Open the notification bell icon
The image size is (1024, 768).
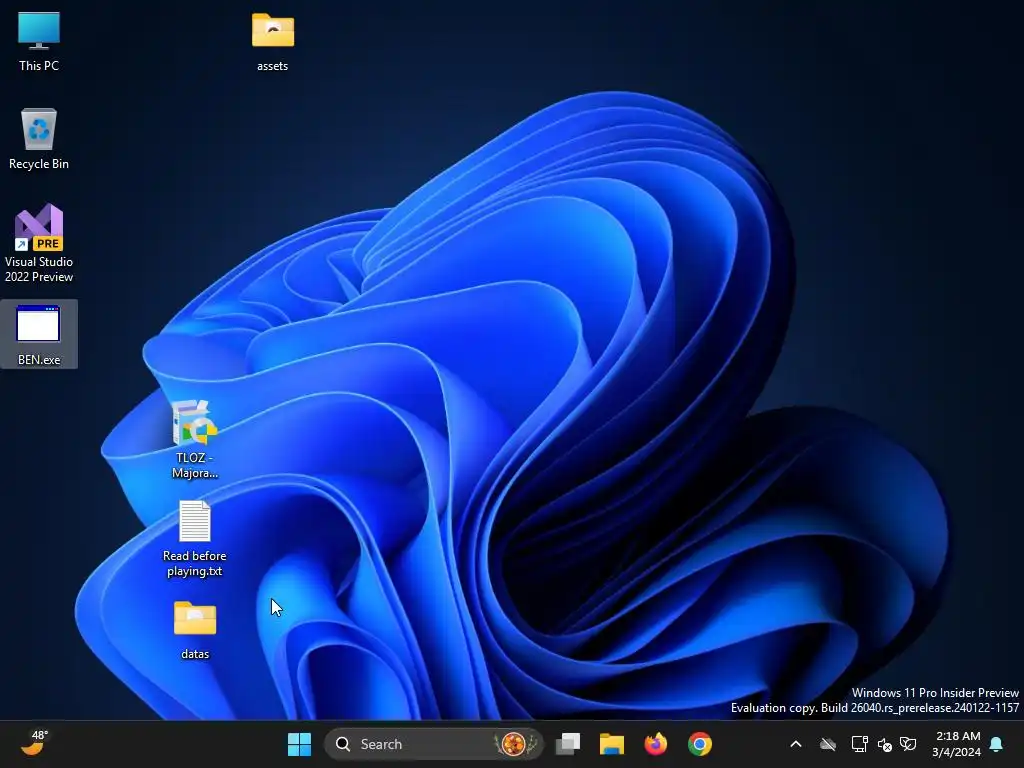click(x=996, y=744)
